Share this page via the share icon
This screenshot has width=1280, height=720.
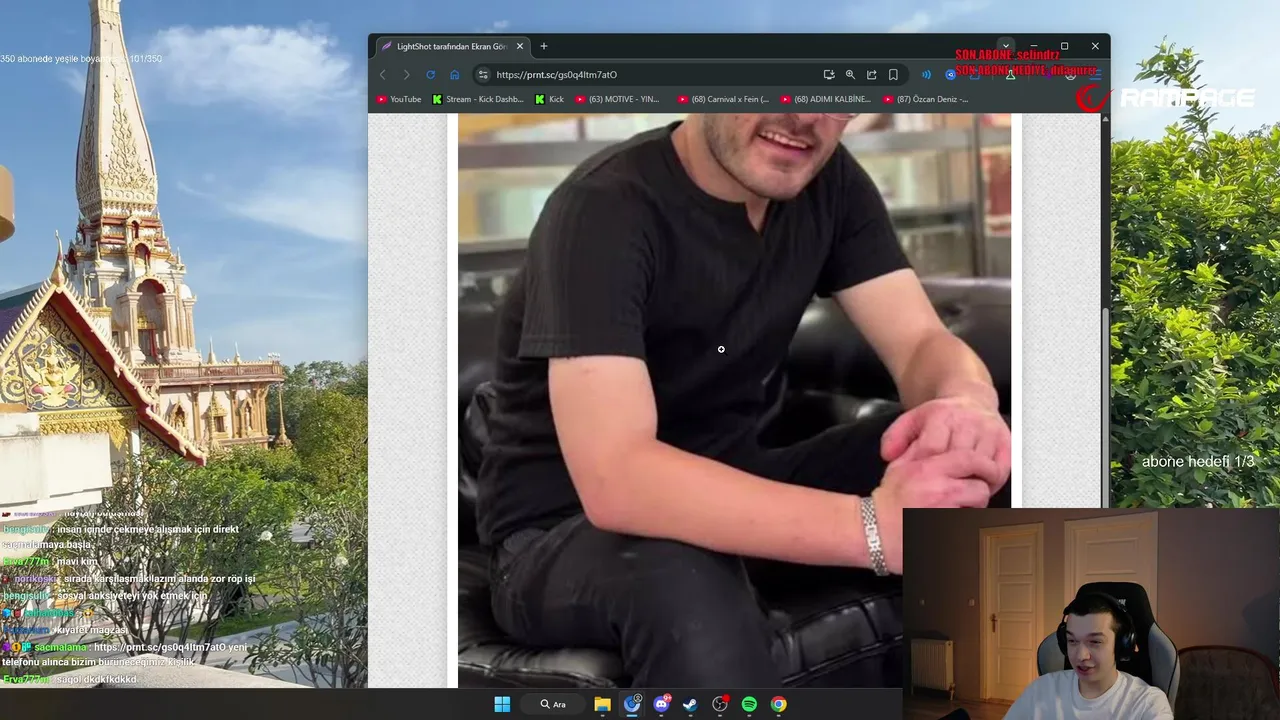point(872,75)
